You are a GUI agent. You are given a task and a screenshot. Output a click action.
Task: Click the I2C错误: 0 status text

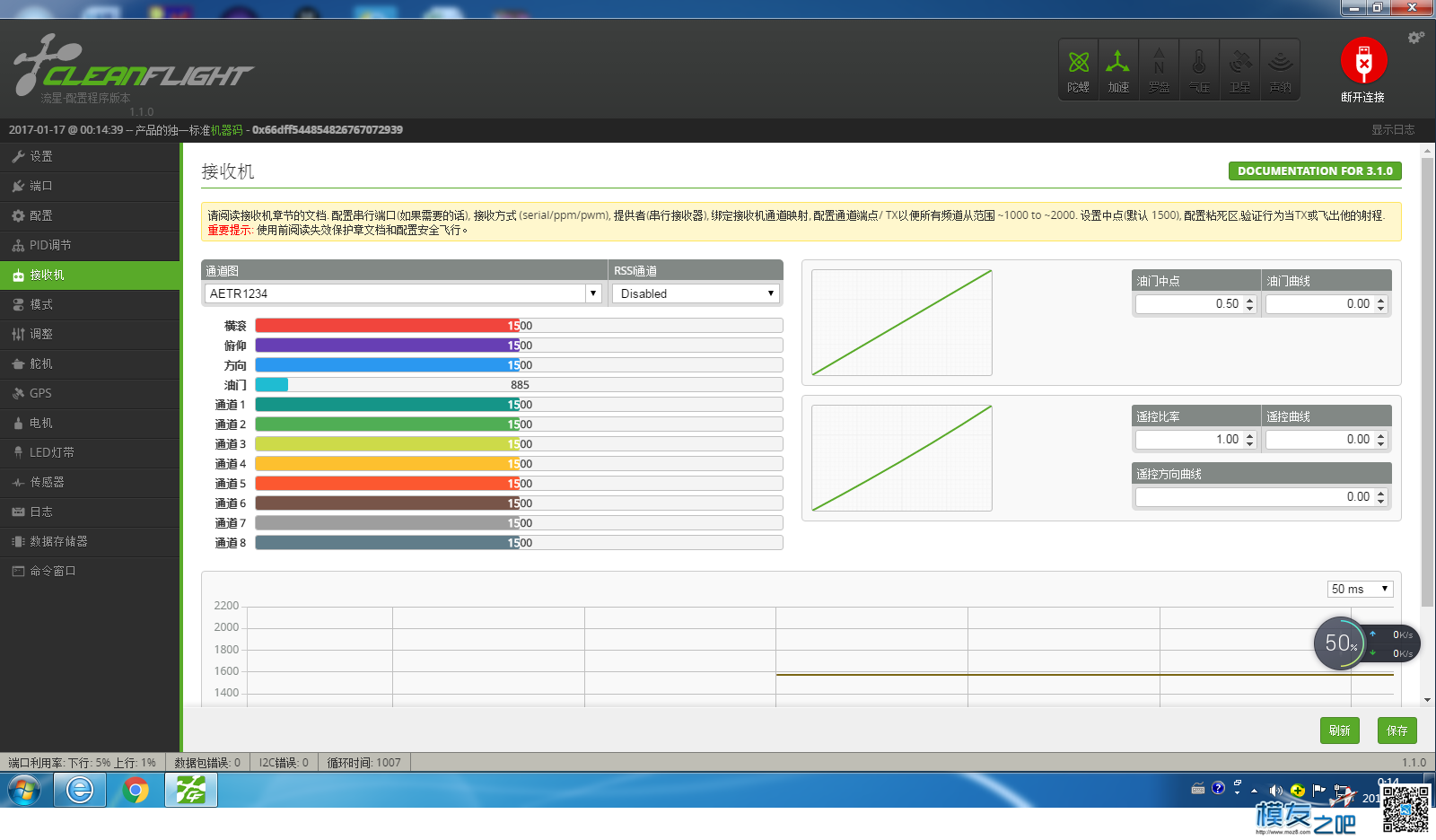click(x=284, y=763)
